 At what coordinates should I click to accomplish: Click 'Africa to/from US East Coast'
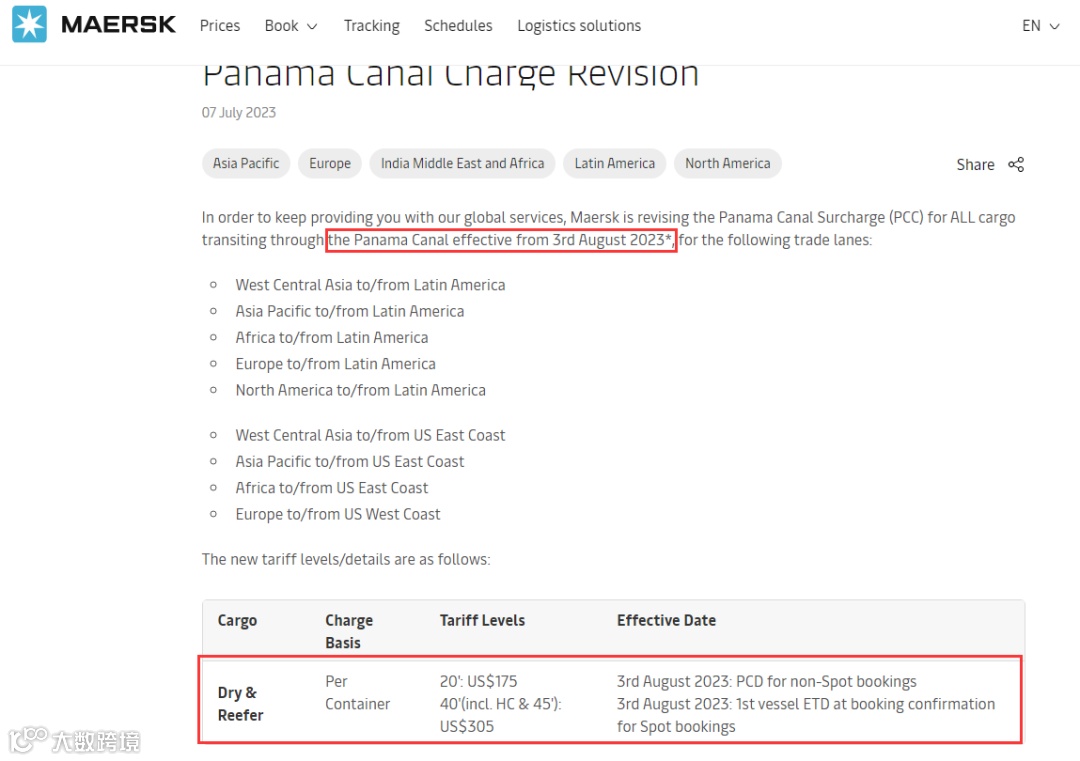point(331,488)
